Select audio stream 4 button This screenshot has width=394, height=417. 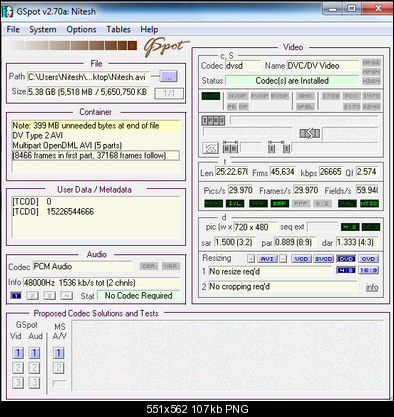click(x=66, y=296)
